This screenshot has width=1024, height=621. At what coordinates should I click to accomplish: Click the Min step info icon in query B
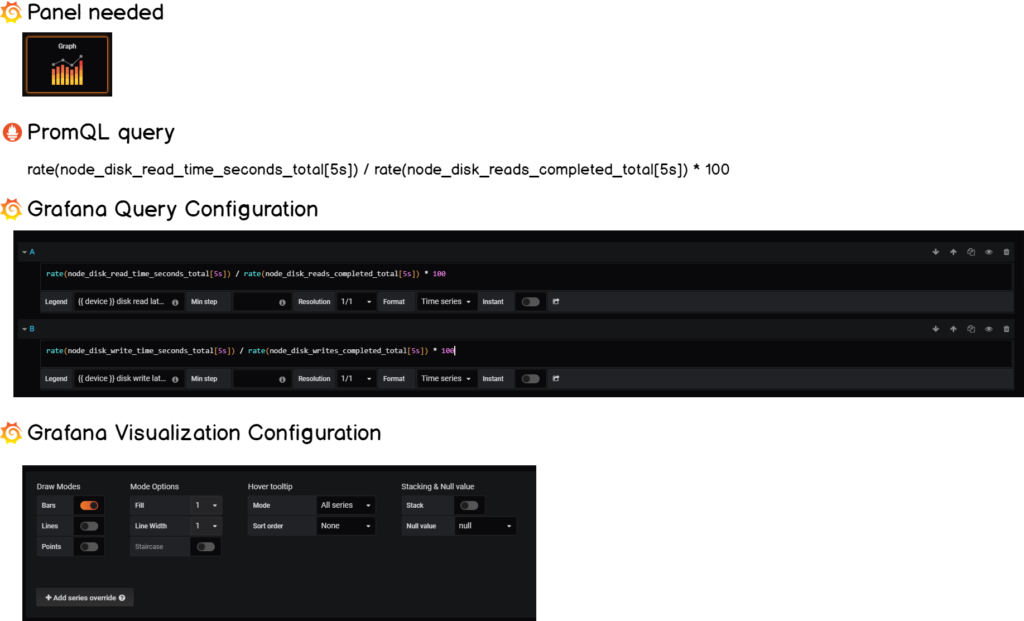pyautogui.click(x=282, y=379)
